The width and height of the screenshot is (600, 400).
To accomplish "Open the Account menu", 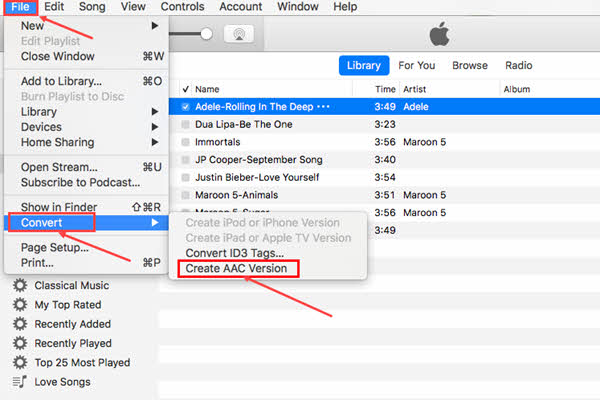I will [241, 7].
